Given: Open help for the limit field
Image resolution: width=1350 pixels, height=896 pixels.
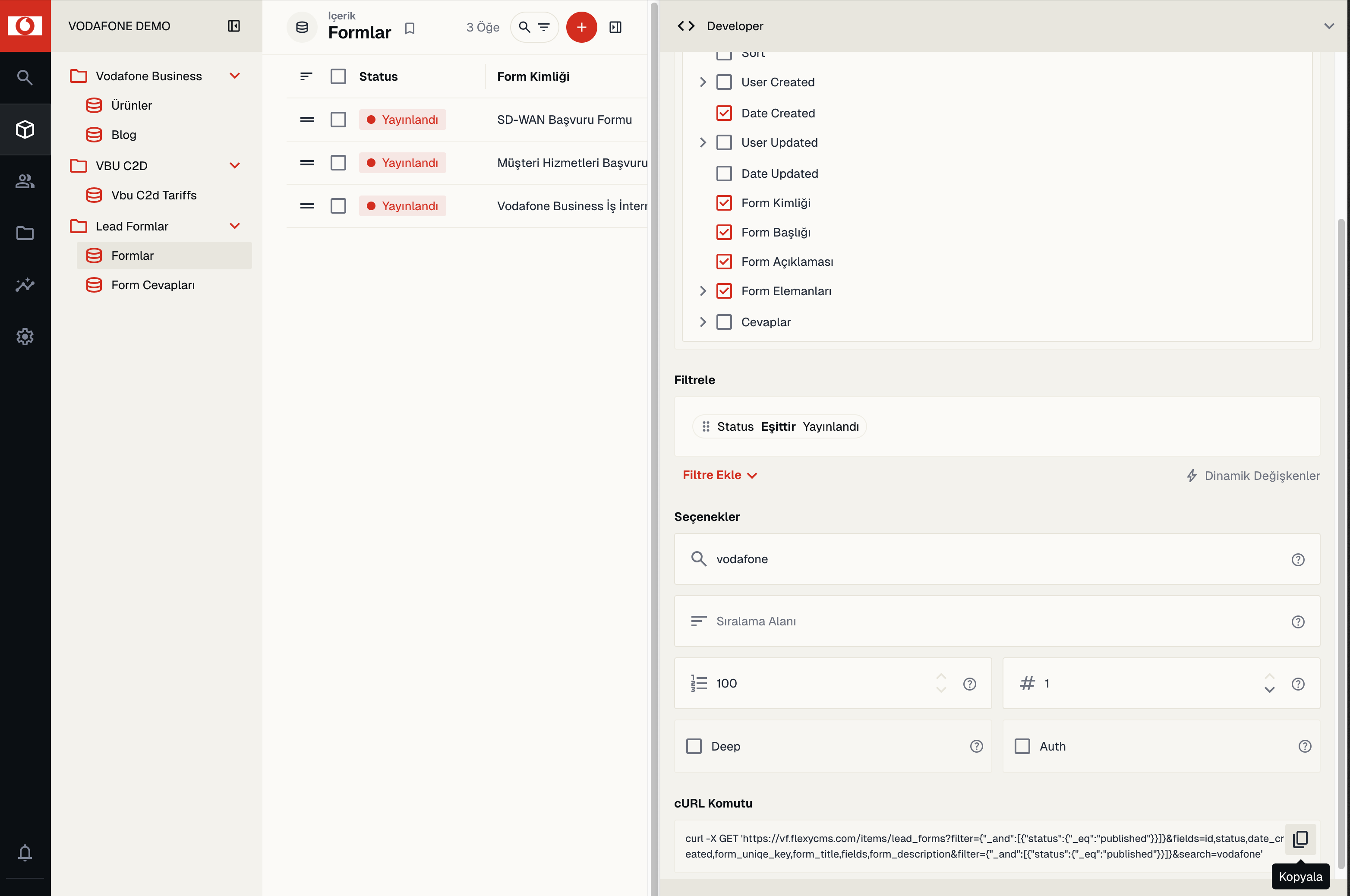Looking at the screenshot, I should tap(969, 683).
